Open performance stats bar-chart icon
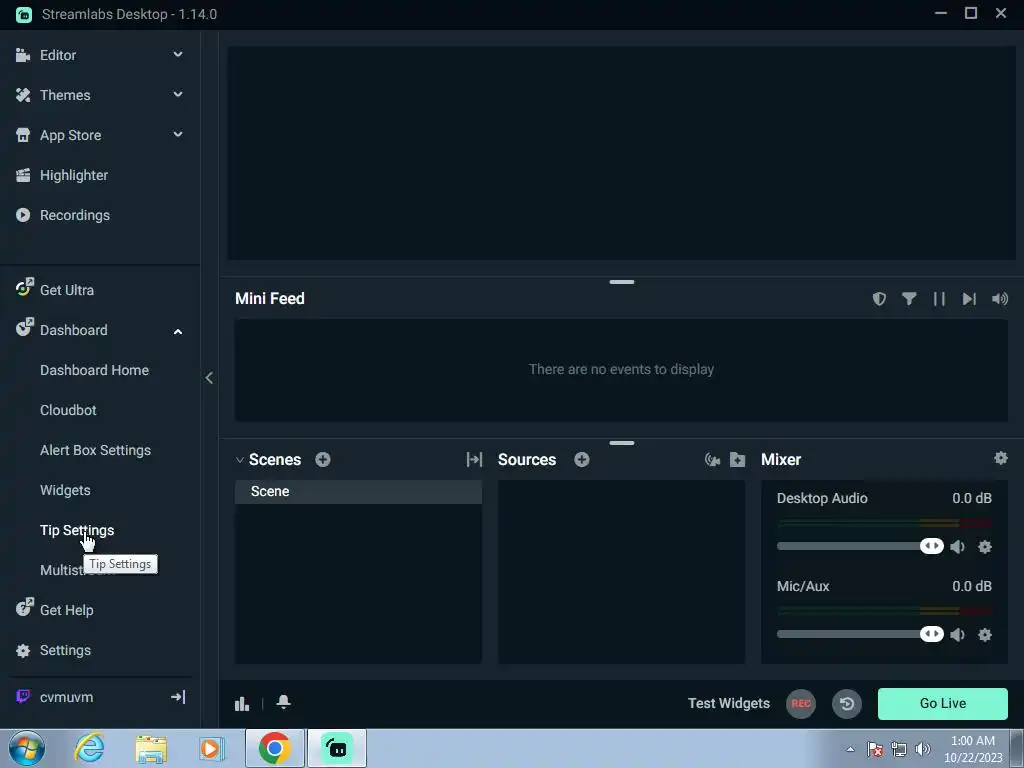This screenshot has width=1024, height=768. [242, 704]
